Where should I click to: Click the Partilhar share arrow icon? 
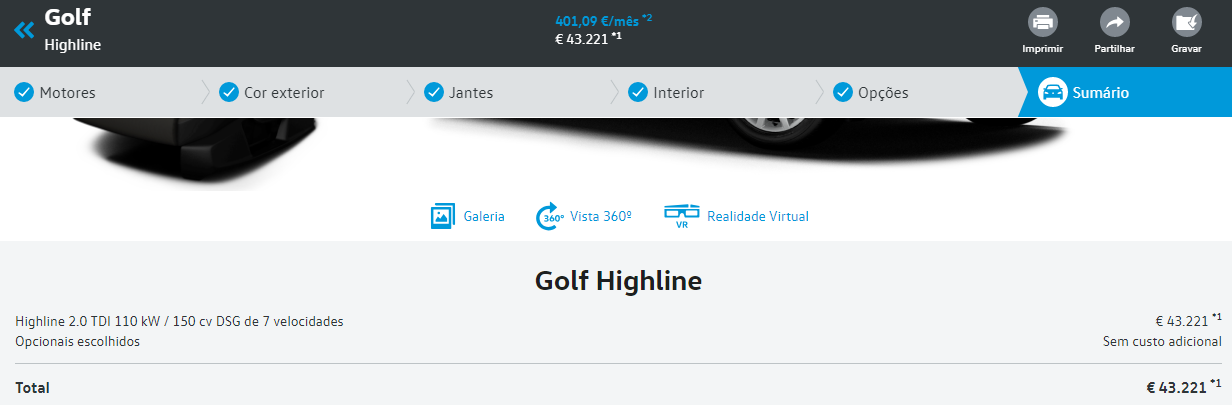click(1114, 22)
